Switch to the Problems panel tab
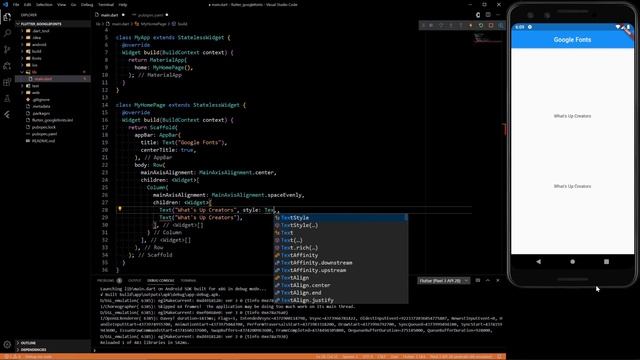 pos(106,280)
